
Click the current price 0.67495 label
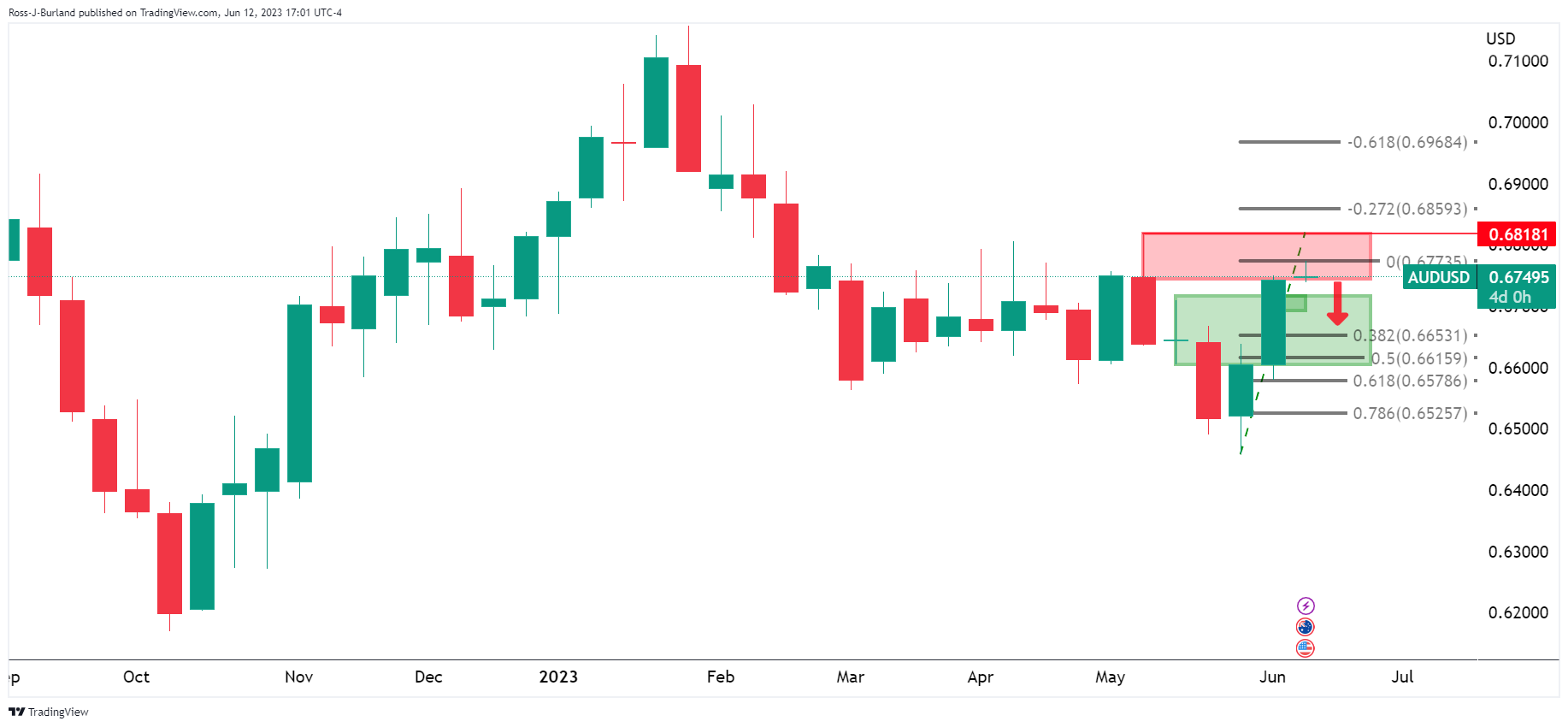pyautogui.click(x=1518, y=277)
